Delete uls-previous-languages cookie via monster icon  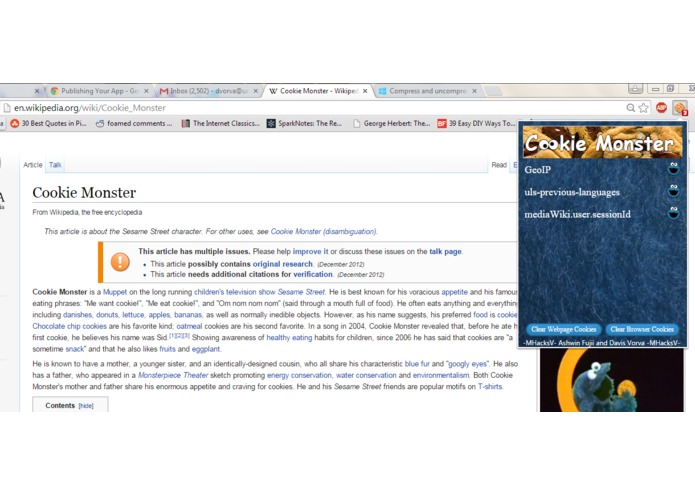tap(673, 191)
